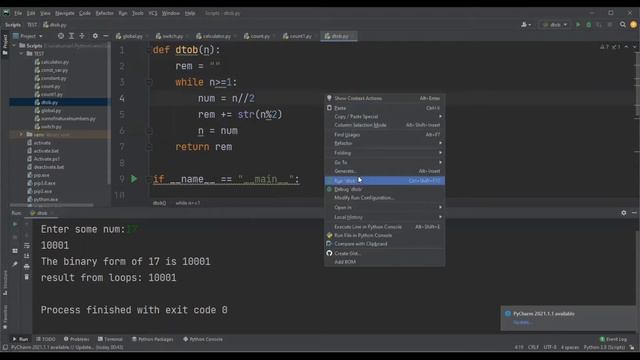
Task: Choose Create Gist from context menu
Action: [384, 253]
